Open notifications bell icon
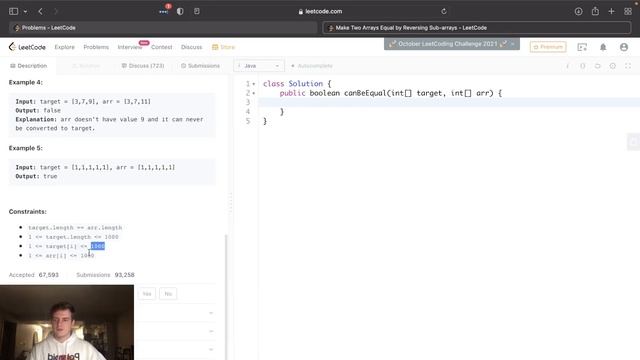This screenshot has width=640, height=360. pyautogui.click(x=603, y=47)
